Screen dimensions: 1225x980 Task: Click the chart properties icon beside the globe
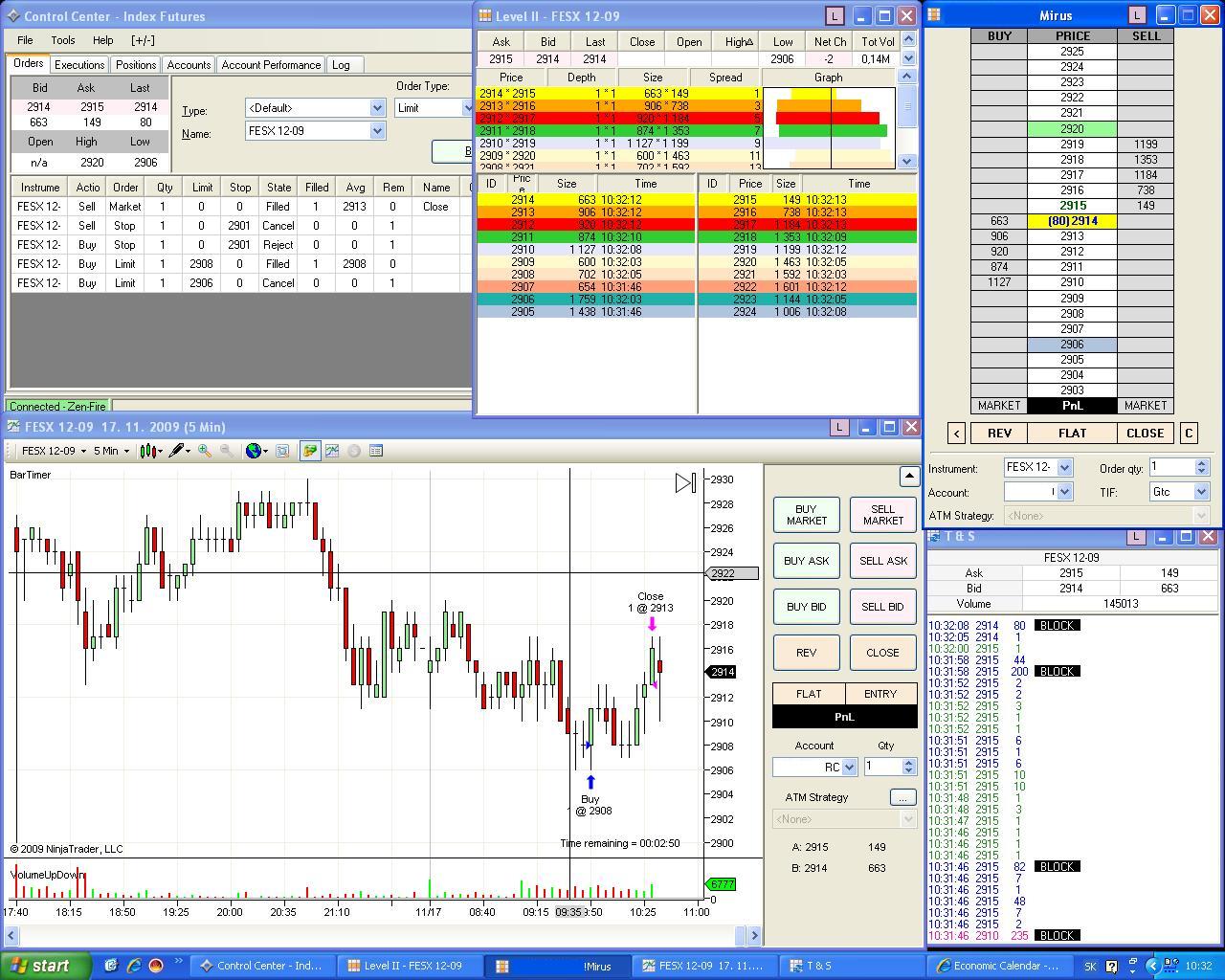pos(282,451)
